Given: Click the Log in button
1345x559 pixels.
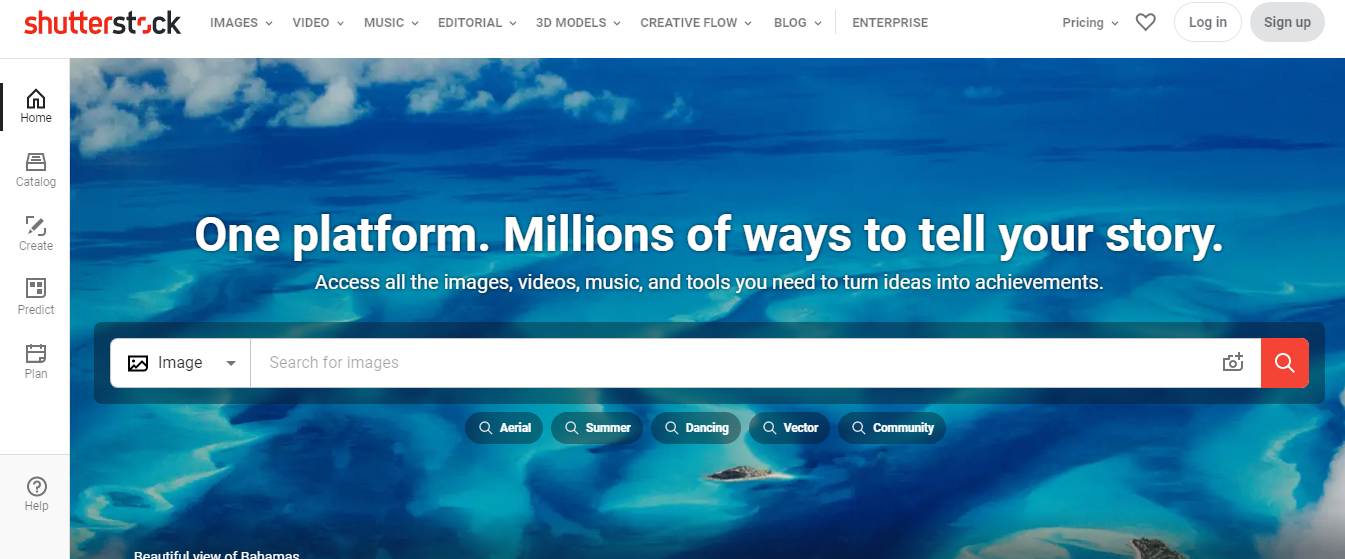Looking at the screenshot, I should (1208, 22).
